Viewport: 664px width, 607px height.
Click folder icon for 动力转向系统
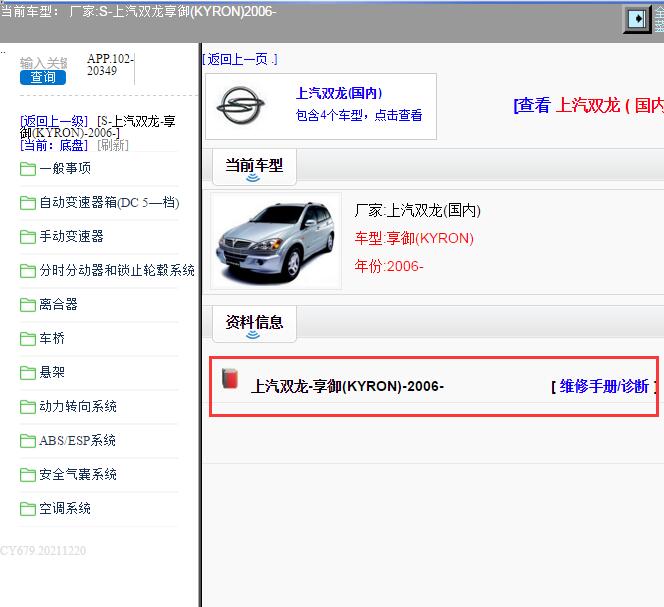28,407
